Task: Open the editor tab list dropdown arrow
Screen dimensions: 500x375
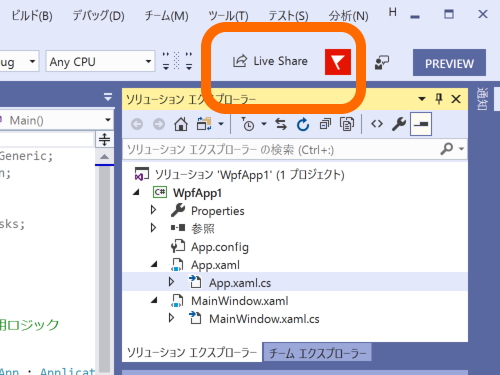Action: pyautogui.click(x=108, y=97)
